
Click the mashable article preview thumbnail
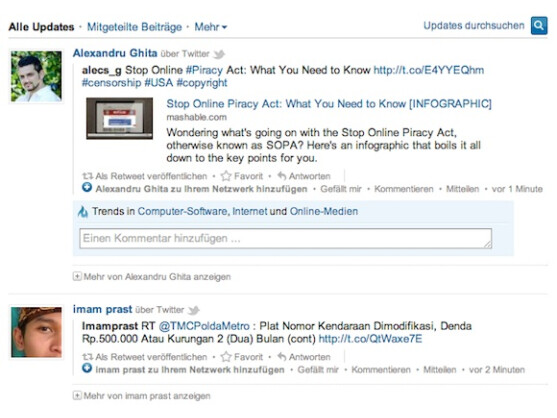(120, 118)
